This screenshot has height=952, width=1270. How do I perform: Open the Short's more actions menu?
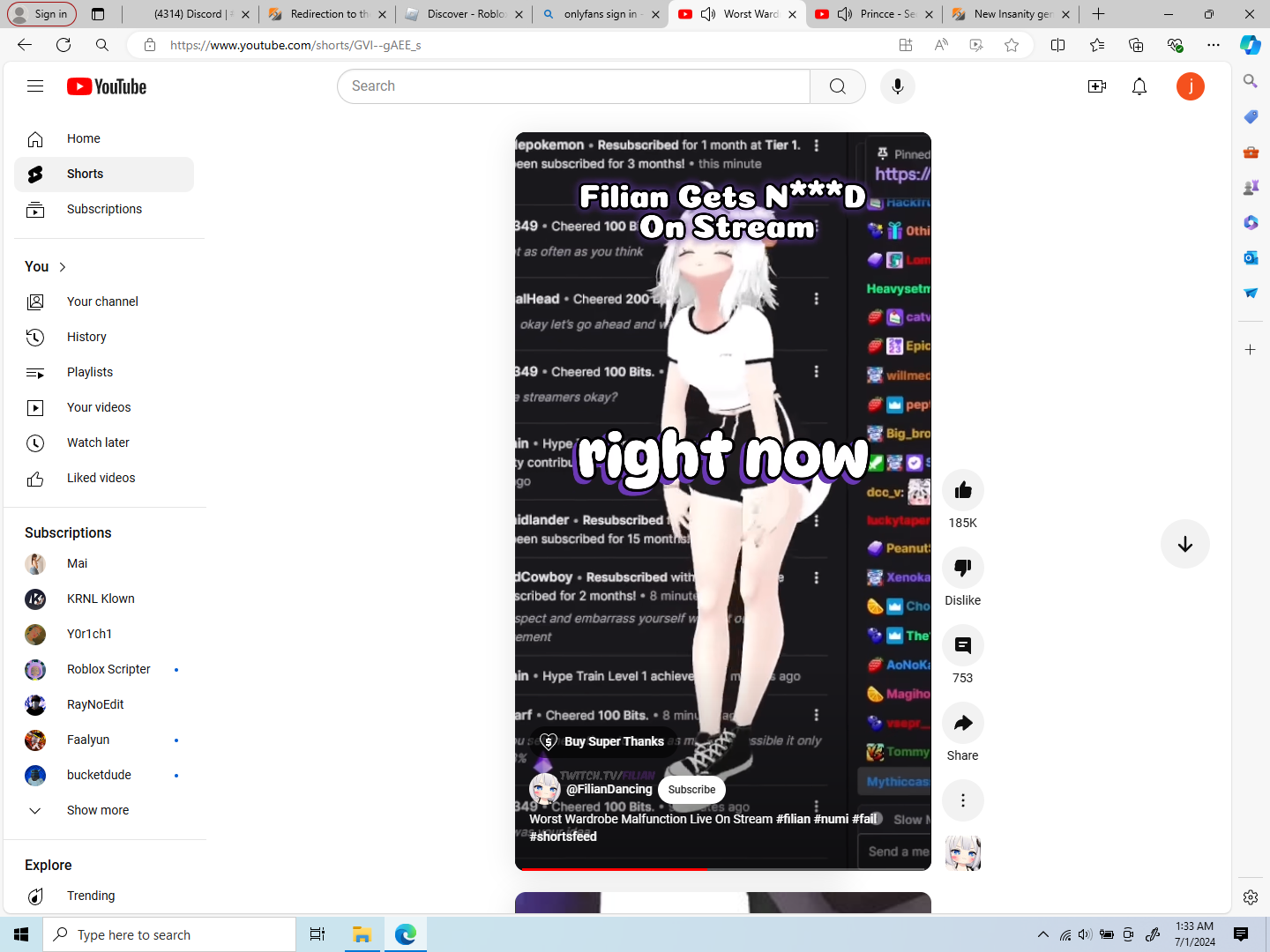point(963,800)
